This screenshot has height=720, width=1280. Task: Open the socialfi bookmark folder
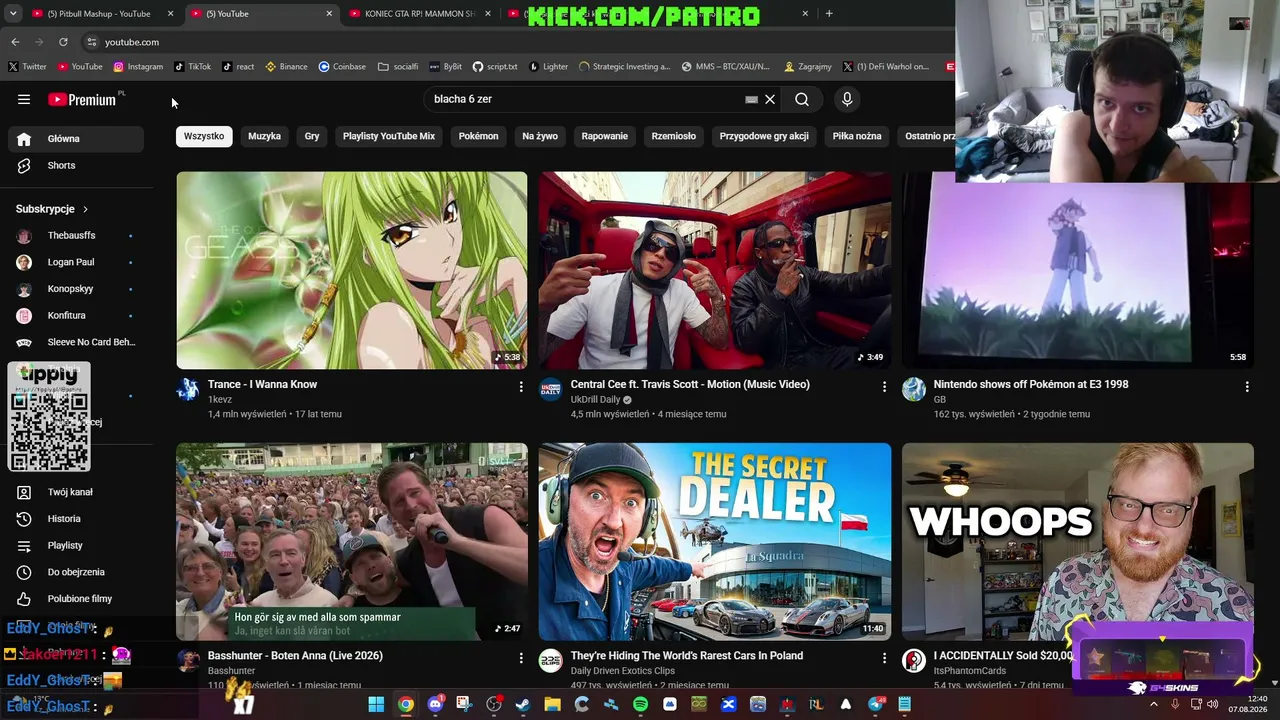click(x=398, y=67)
